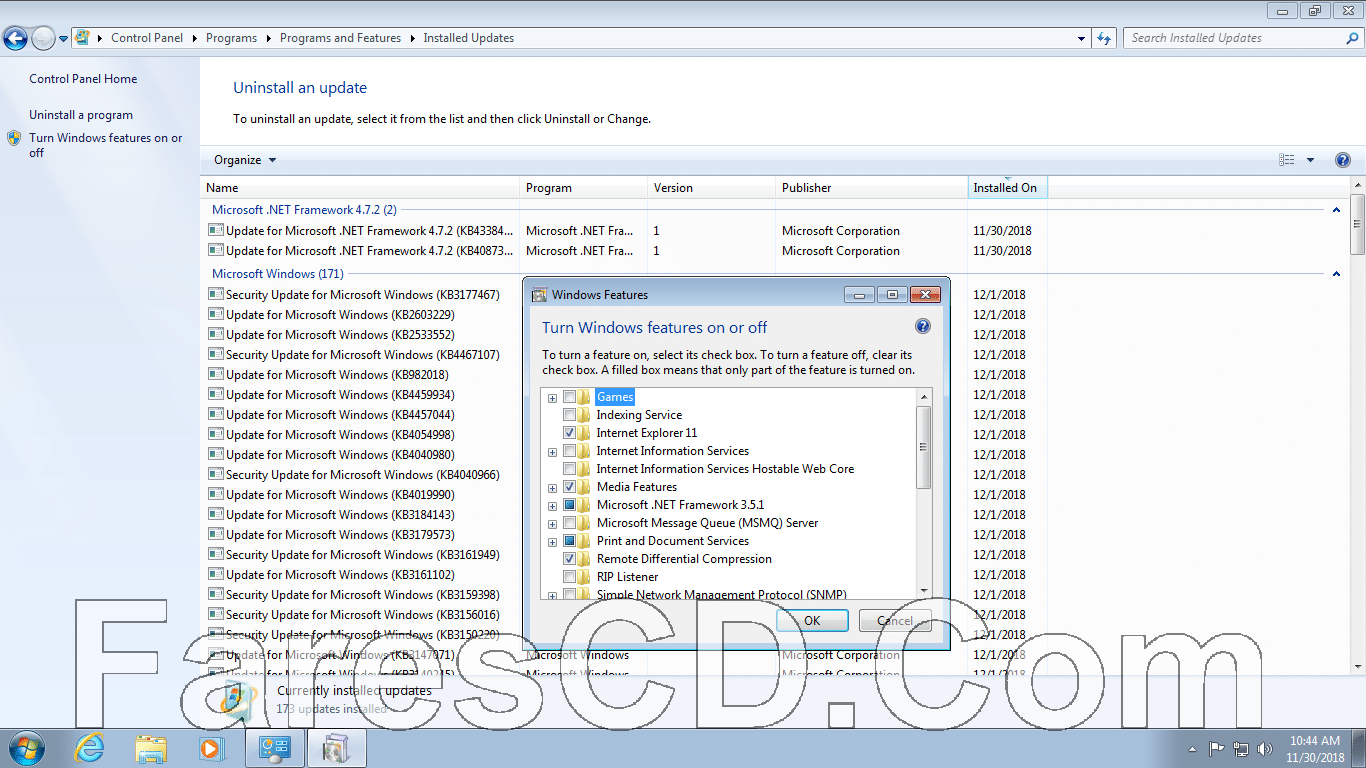
Task: Click Programs breadcrumb in address bar
Action: 231,38
